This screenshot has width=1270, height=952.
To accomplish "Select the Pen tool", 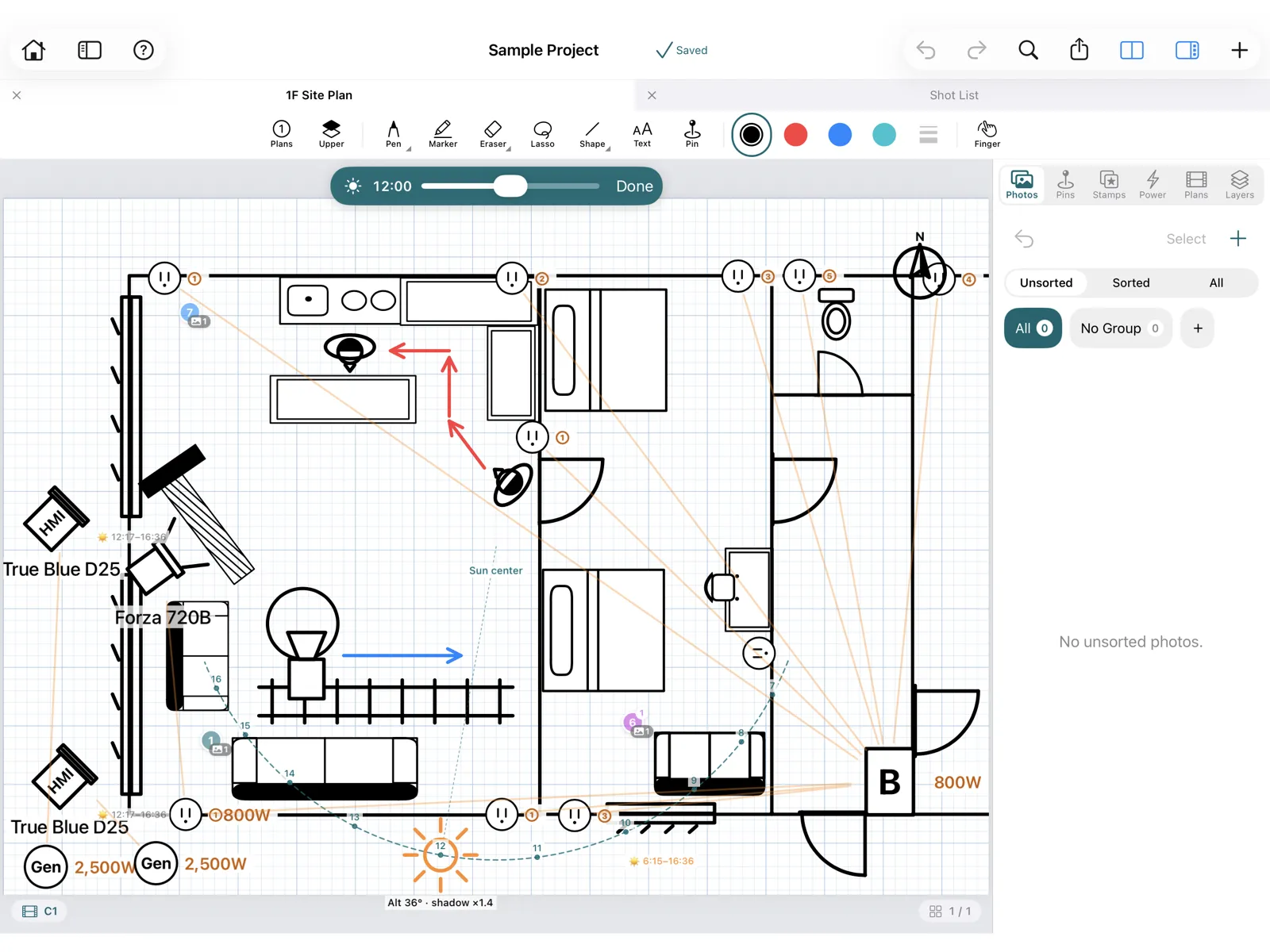I will tap(394, 133).
